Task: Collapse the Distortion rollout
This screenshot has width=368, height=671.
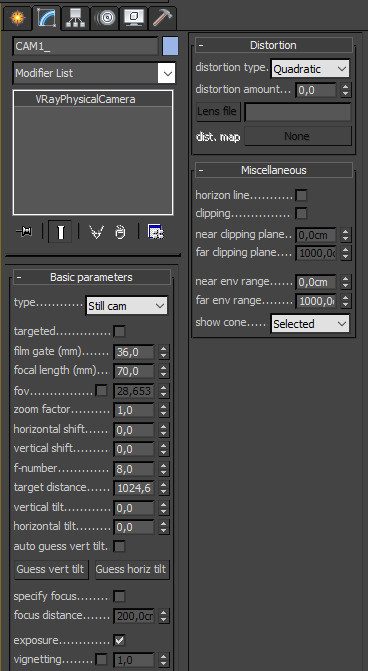Action: pyautogui.click(x=274, y=45)
